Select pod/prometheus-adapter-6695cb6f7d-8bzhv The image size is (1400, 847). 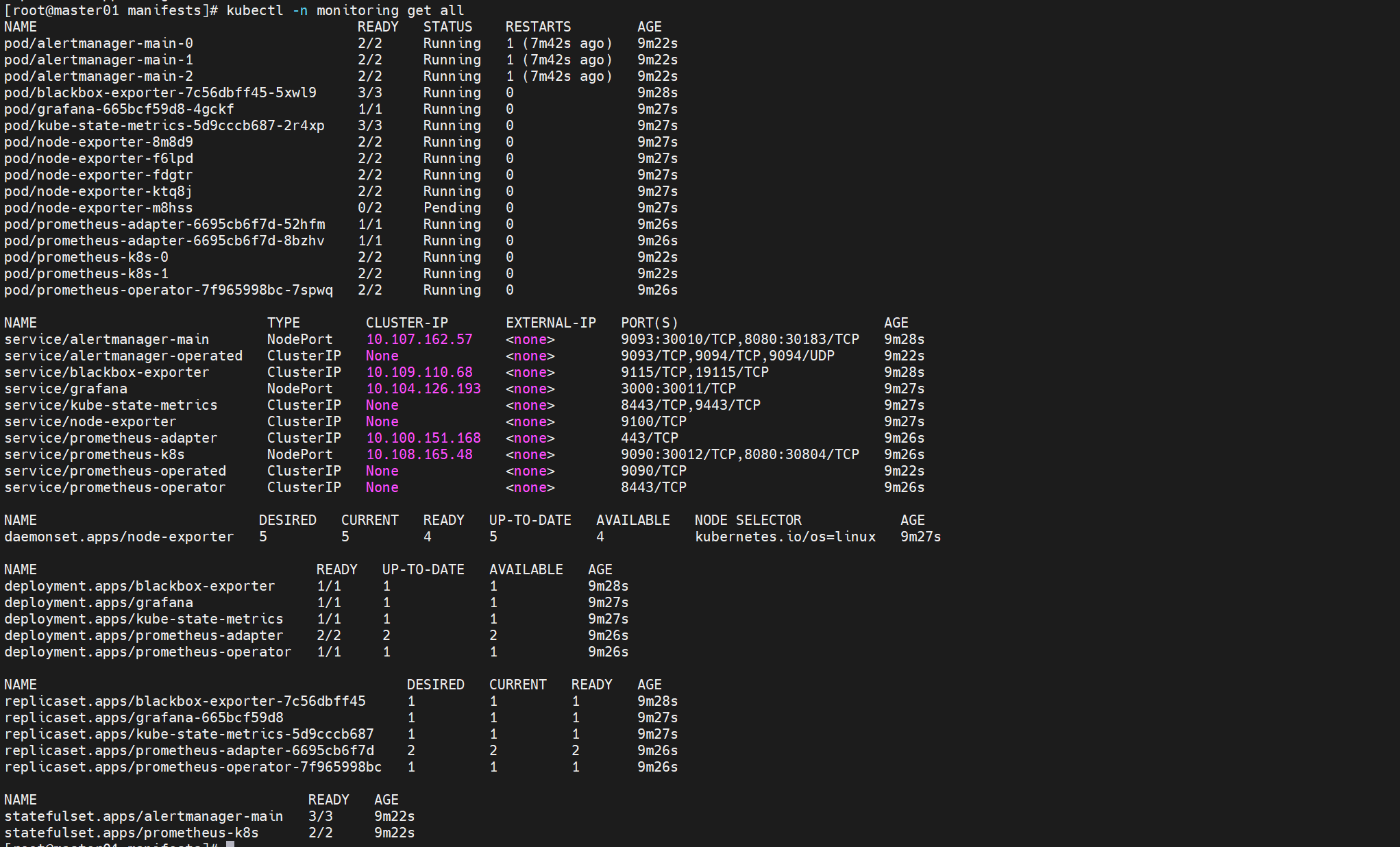coord(164,241)
